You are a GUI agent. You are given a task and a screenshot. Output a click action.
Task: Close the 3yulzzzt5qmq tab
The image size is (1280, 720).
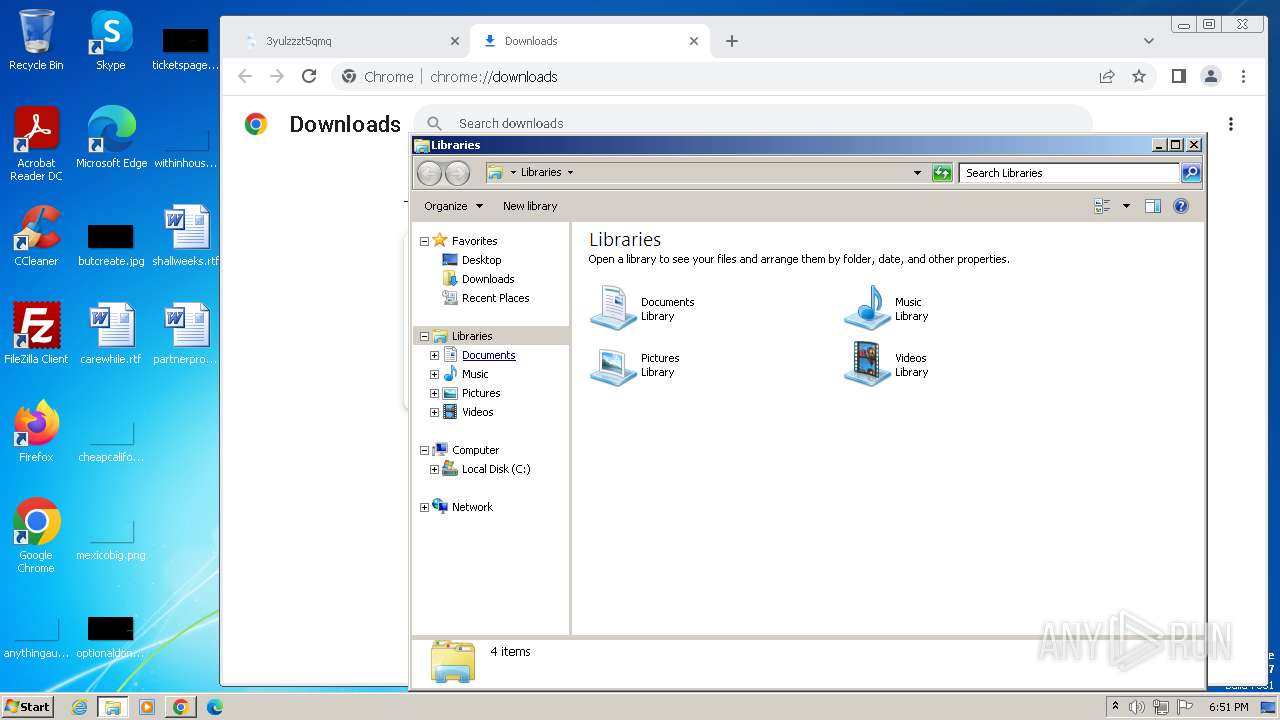click(x=455, y=41)
